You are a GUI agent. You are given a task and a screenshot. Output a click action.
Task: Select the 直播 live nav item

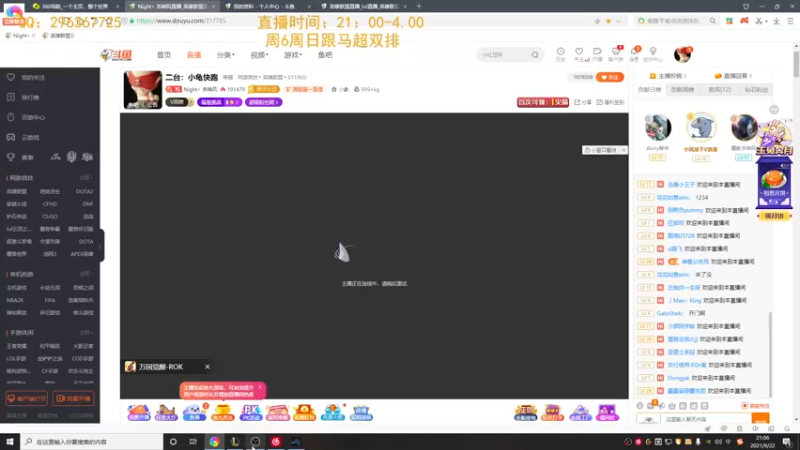tap(194, 55)
